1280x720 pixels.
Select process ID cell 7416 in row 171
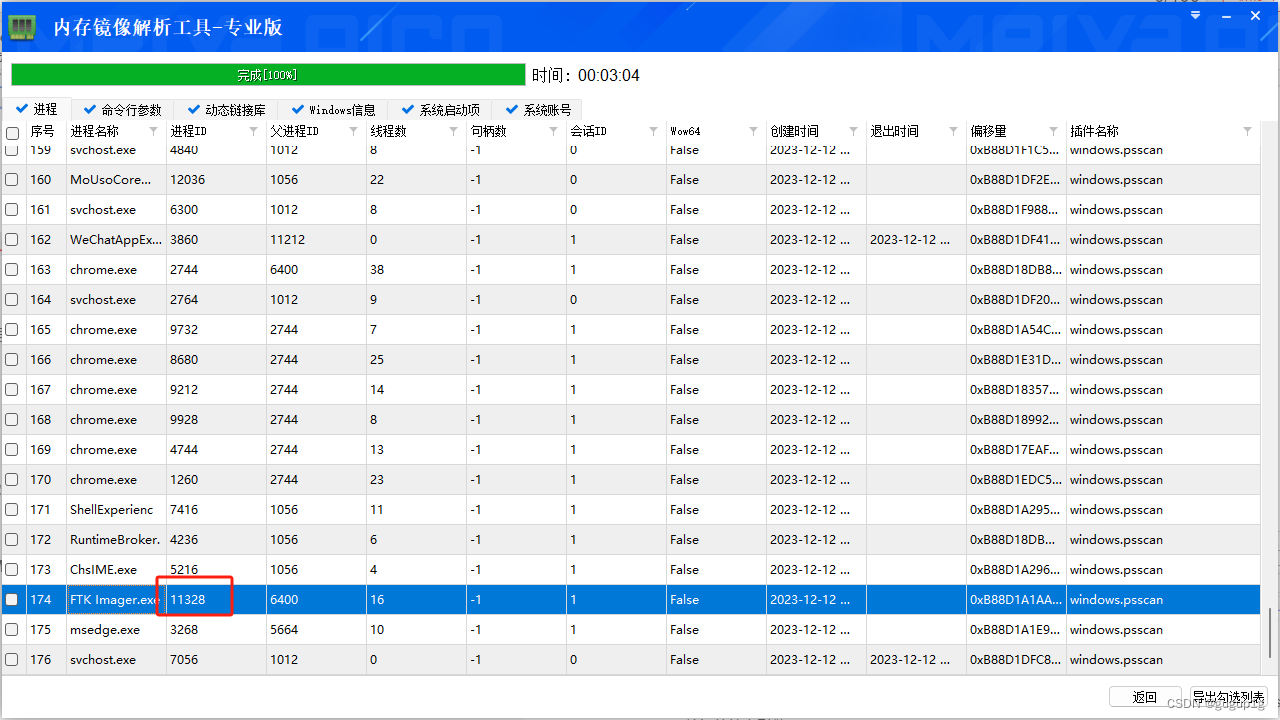[x=217, y=510]
